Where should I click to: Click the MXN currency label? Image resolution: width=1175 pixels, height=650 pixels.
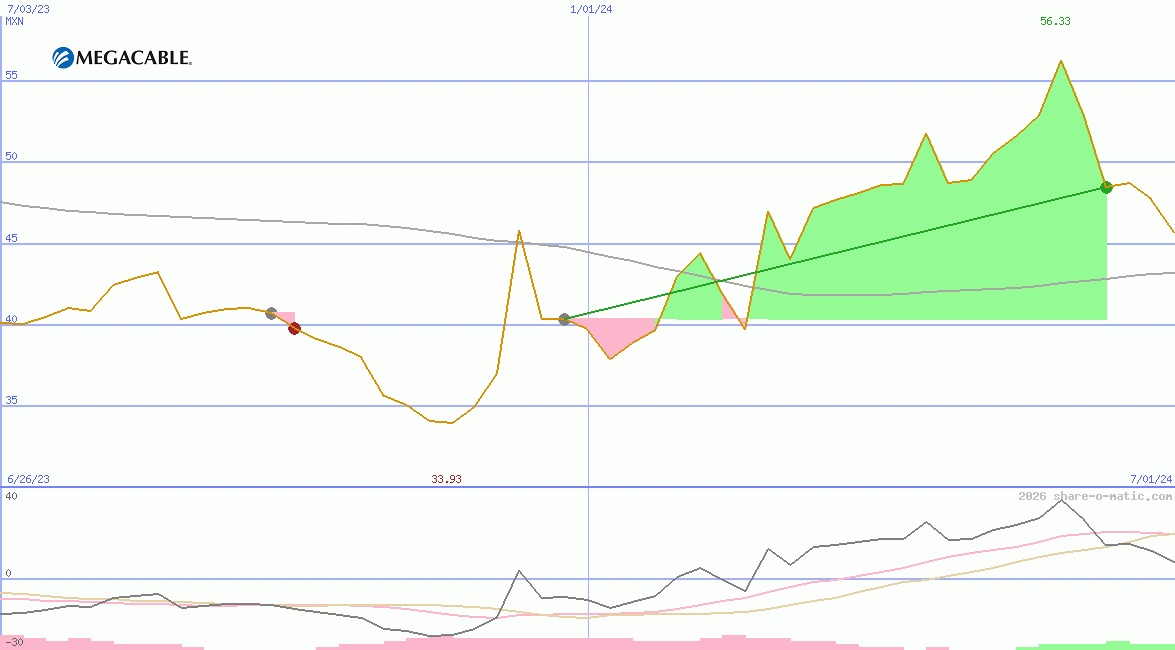coord(15,21)
